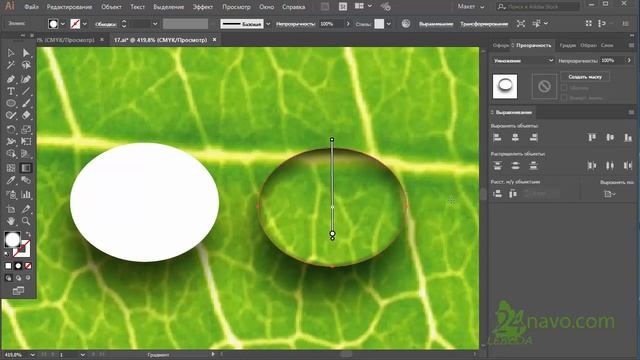The image size is (640, 360).
Task: Select the Line Segment tool
Action: pos(26,91)
